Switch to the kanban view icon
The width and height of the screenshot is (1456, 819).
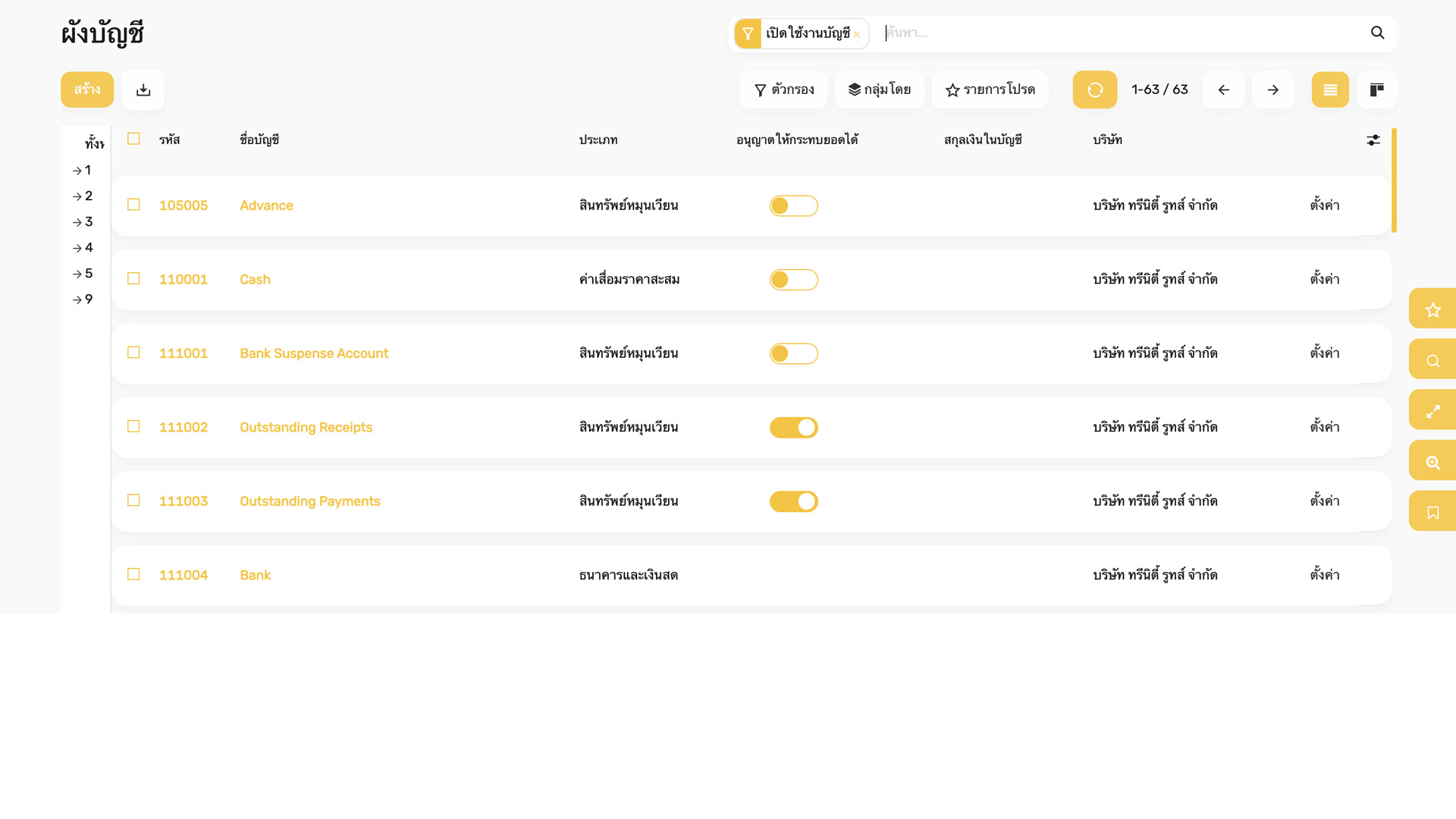1376,90
